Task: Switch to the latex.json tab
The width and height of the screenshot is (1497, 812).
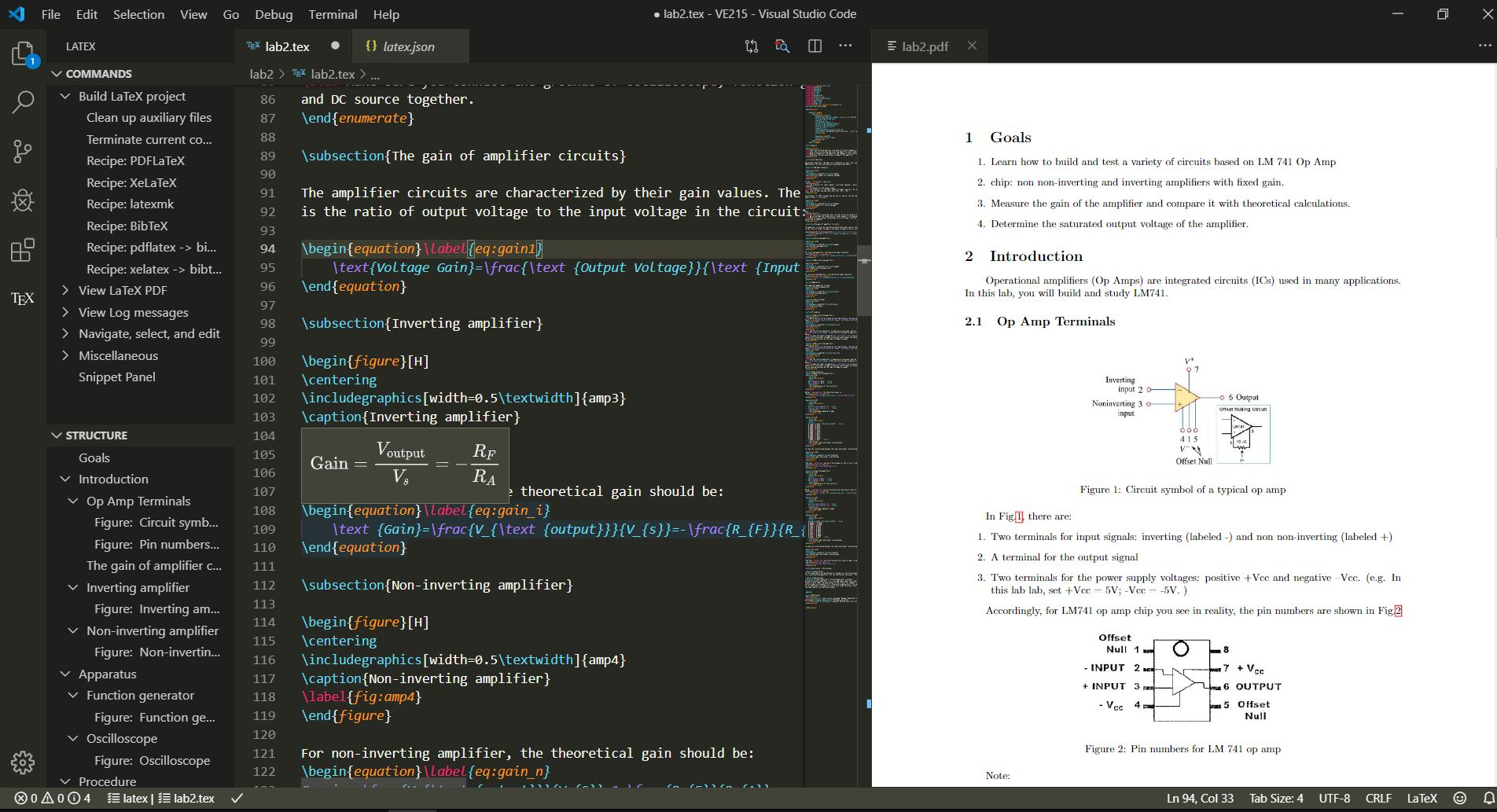Action: point(408,46)
